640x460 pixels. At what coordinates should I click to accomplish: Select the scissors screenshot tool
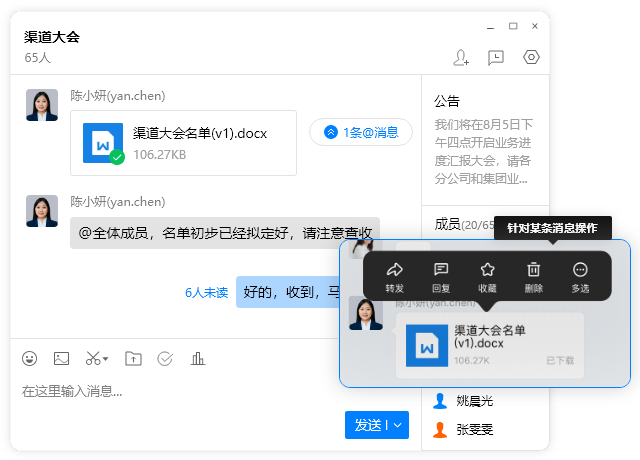pos(93,358)
